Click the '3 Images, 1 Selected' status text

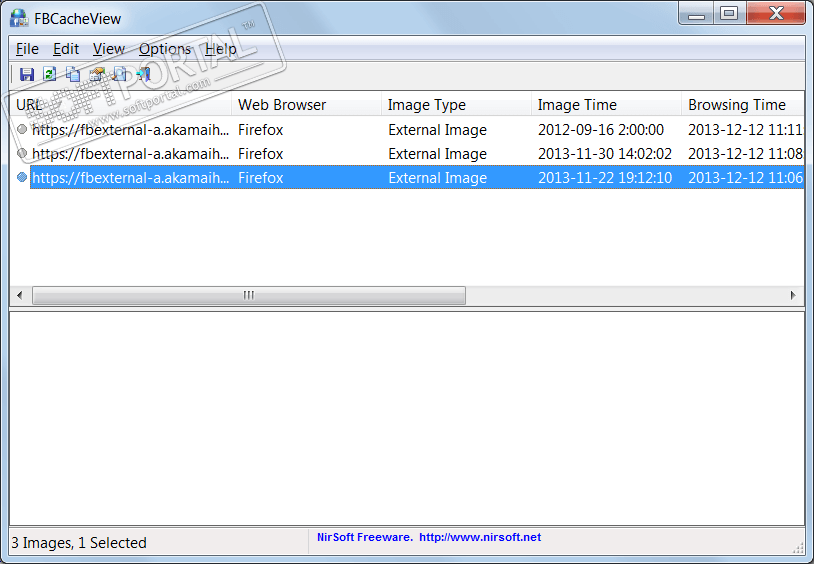79,543
